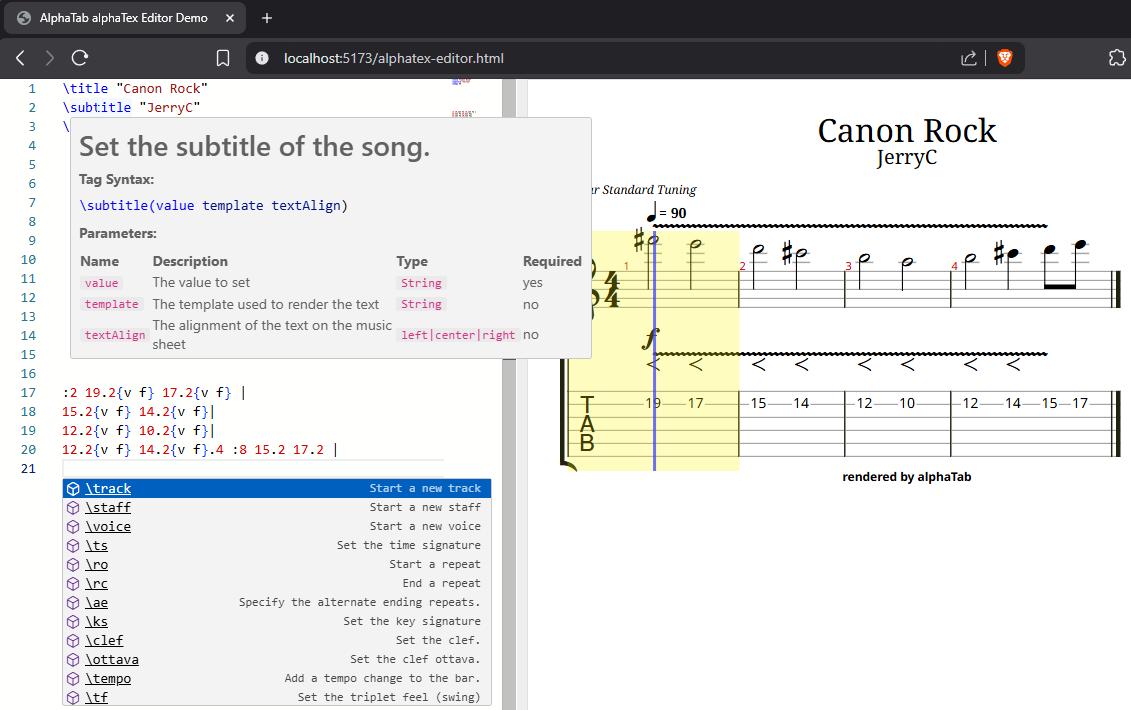Click the browser back arrow
This screenshot has width=1131, height=710.
(x=20, y=58)
